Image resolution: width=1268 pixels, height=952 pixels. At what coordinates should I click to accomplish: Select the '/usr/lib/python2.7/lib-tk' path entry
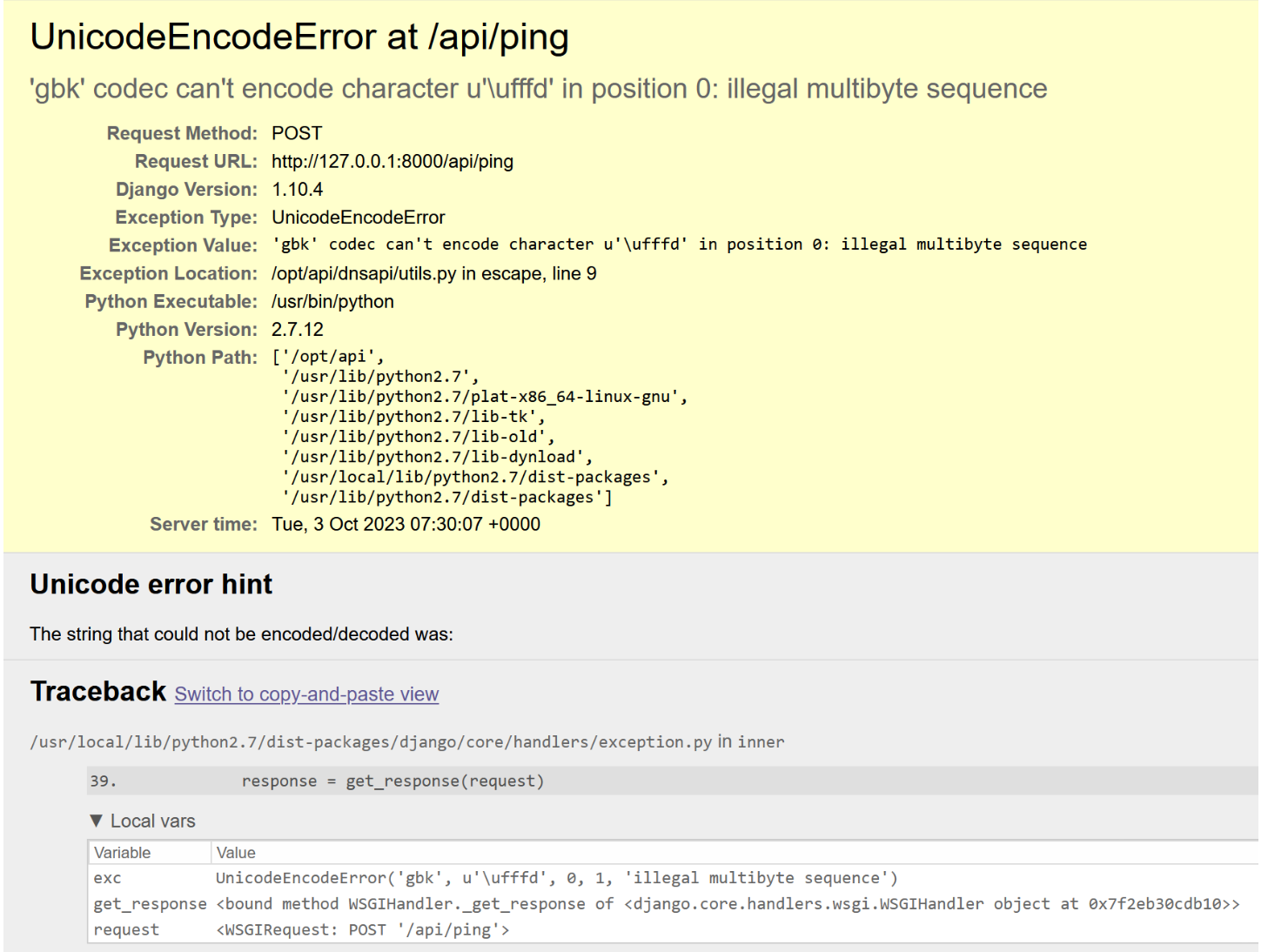(413, 417)
